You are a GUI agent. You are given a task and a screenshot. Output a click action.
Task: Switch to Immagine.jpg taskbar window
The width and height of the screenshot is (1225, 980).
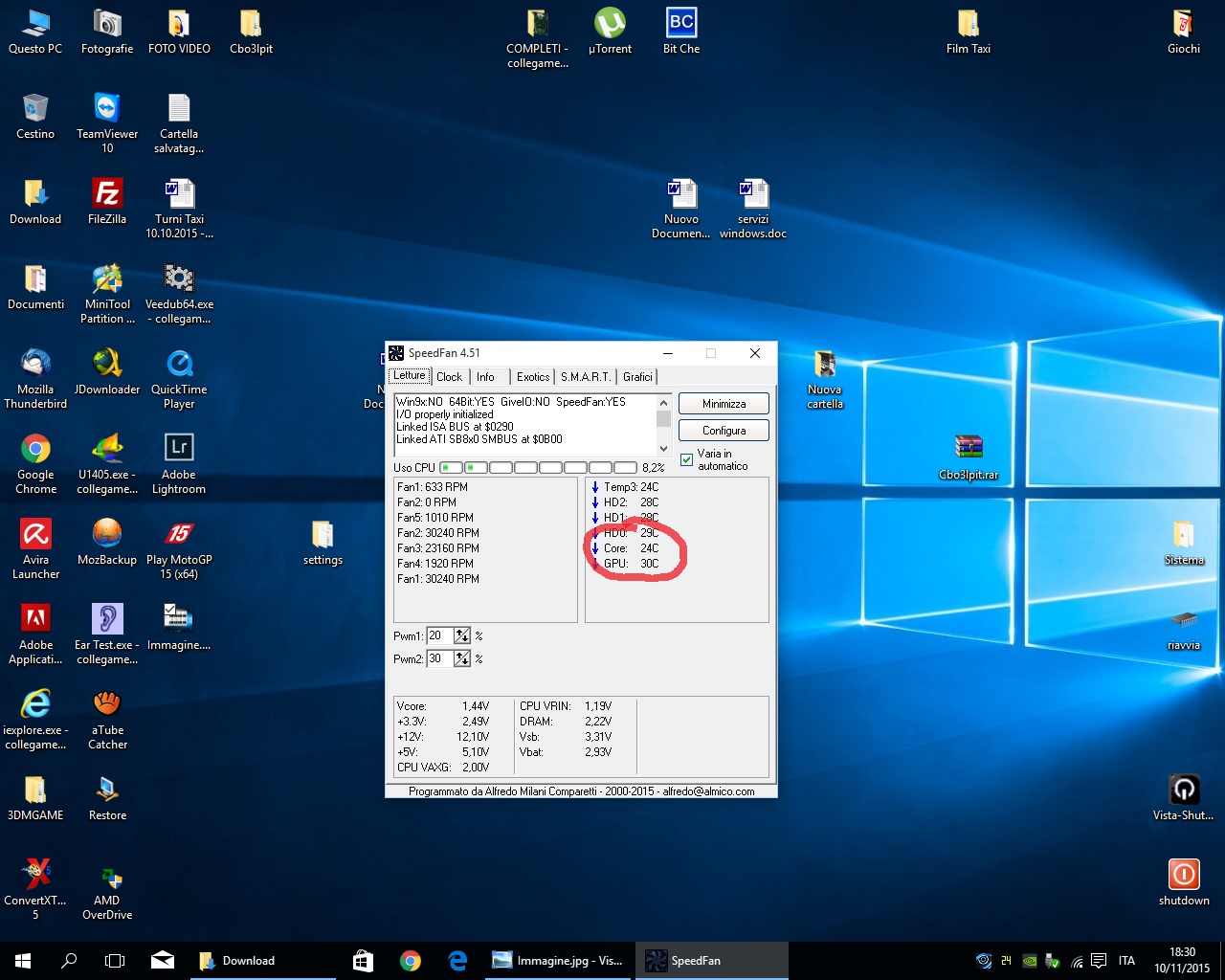pyautogui.click(x=557, y=961)
